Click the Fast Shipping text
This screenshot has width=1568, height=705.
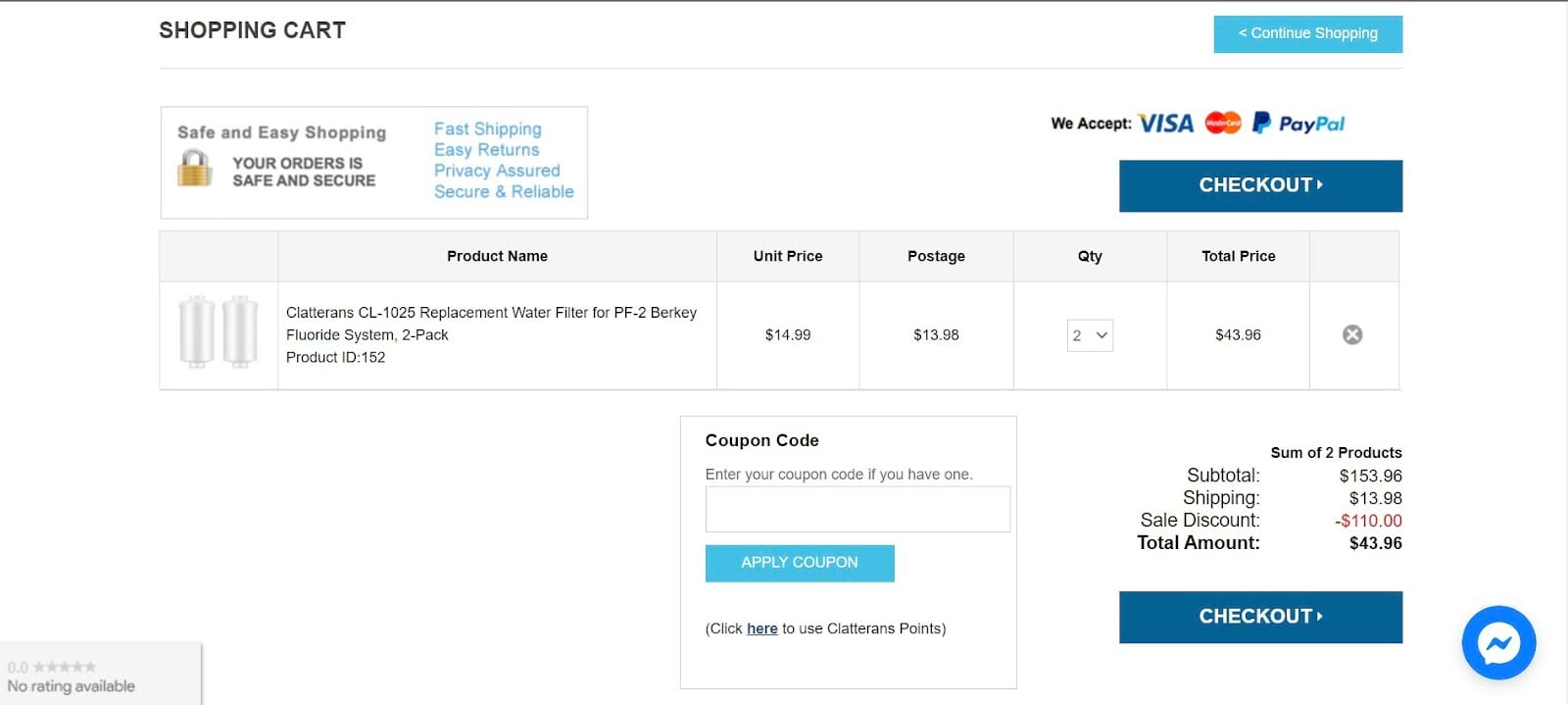488,129
